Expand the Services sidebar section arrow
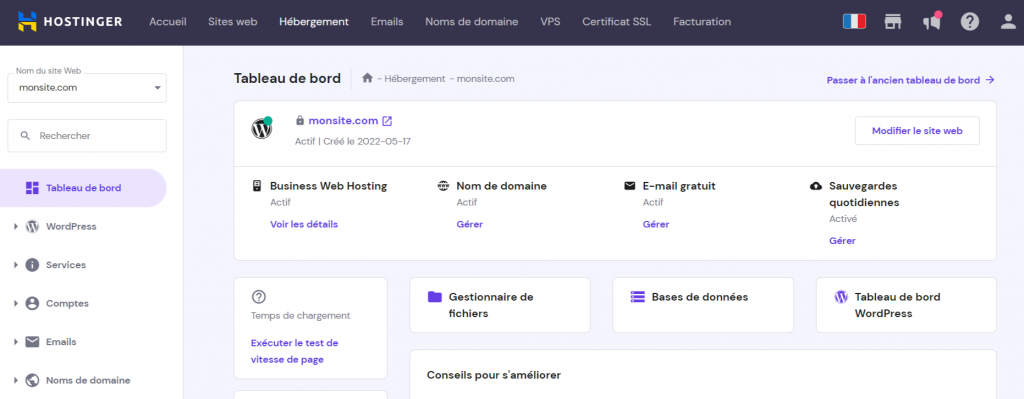Image resolution: width=1024 pixels, height=399 pixels. (x=16, y=265)
